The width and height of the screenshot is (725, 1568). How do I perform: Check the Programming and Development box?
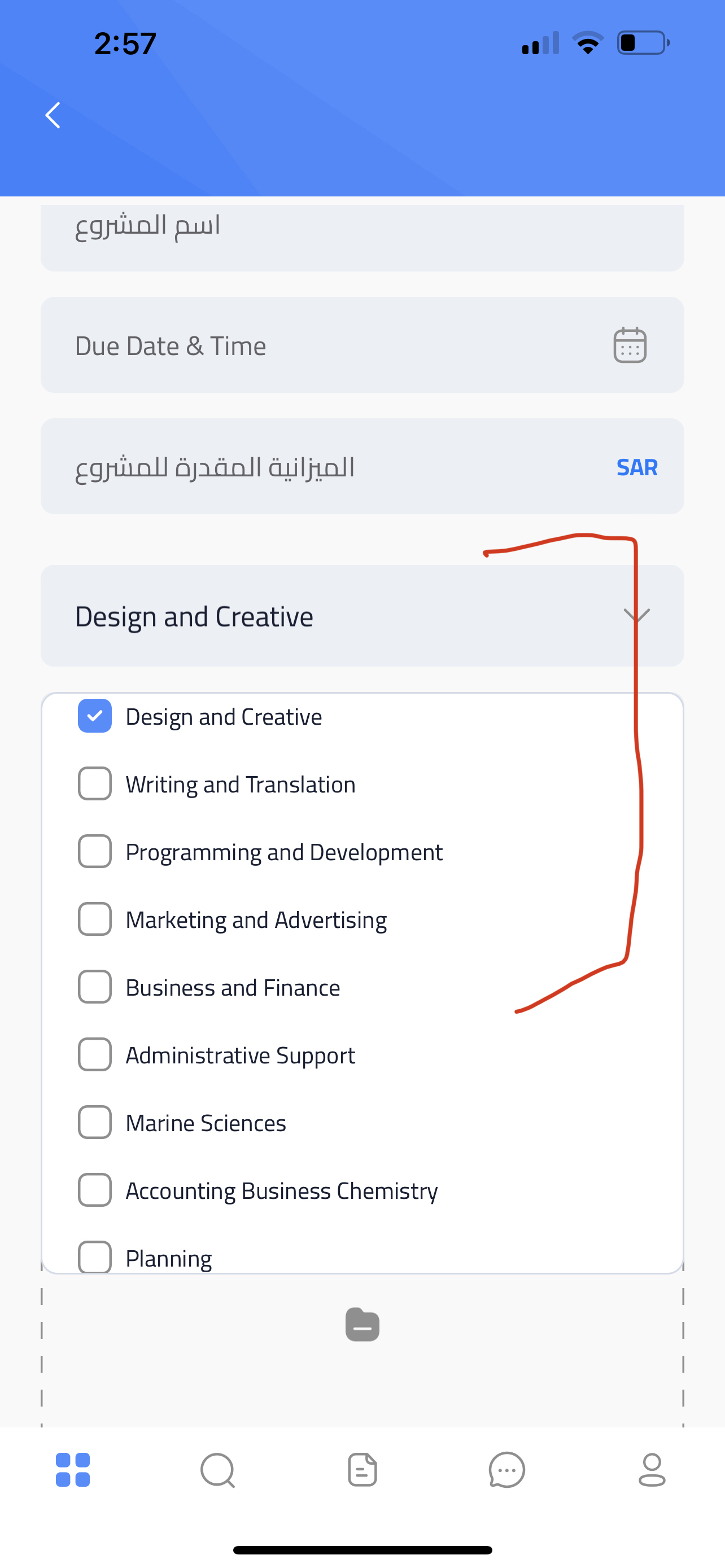pos(94,851)
